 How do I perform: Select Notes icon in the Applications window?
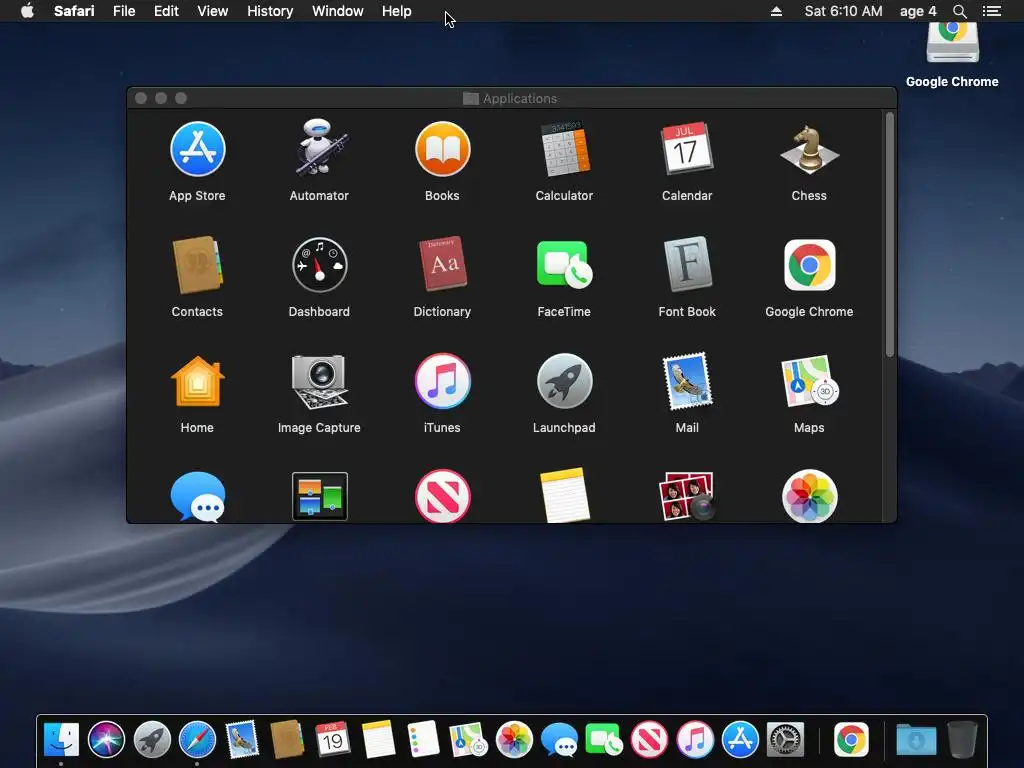(565, 496)
